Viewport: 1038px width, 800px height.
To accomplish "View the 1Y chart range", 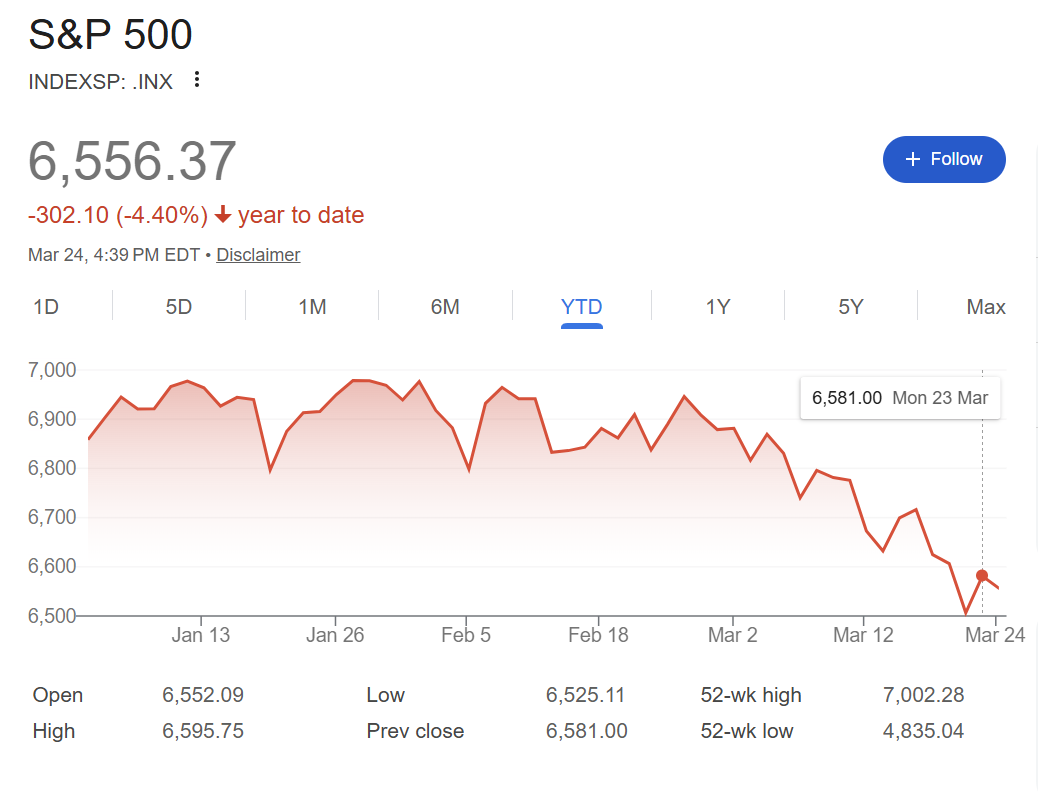I will point(718,307).
